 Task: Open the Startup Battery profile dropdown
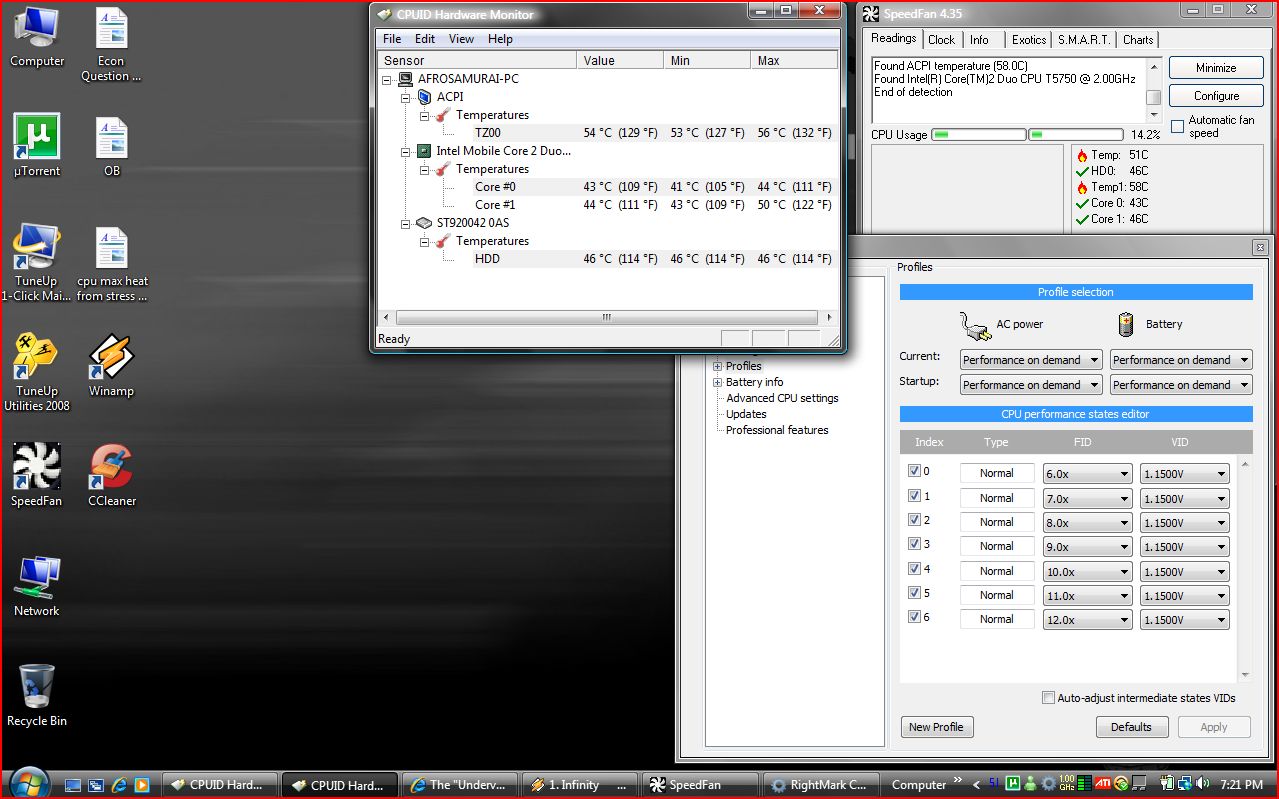(1181, 385)
